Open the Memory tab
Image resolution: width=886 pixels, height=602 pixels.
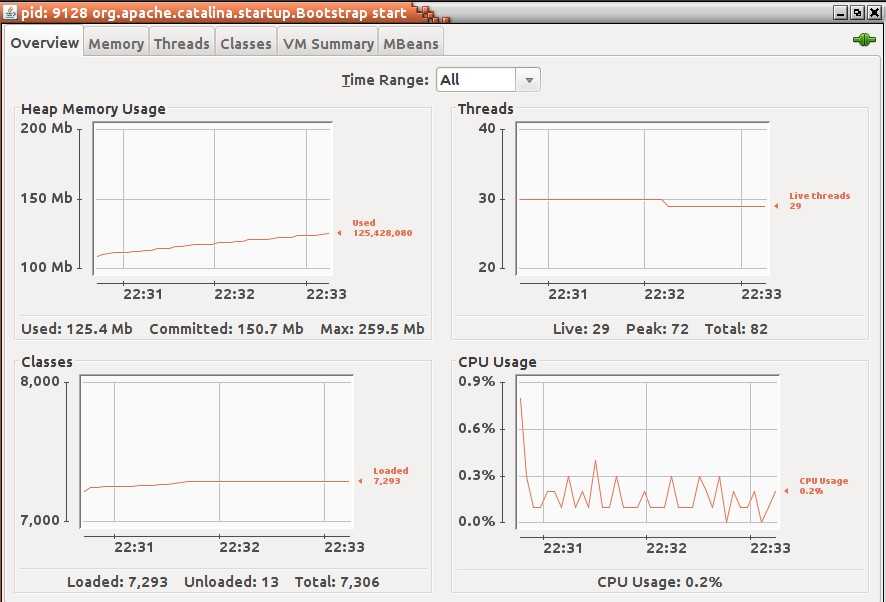[x=116, y=44]
